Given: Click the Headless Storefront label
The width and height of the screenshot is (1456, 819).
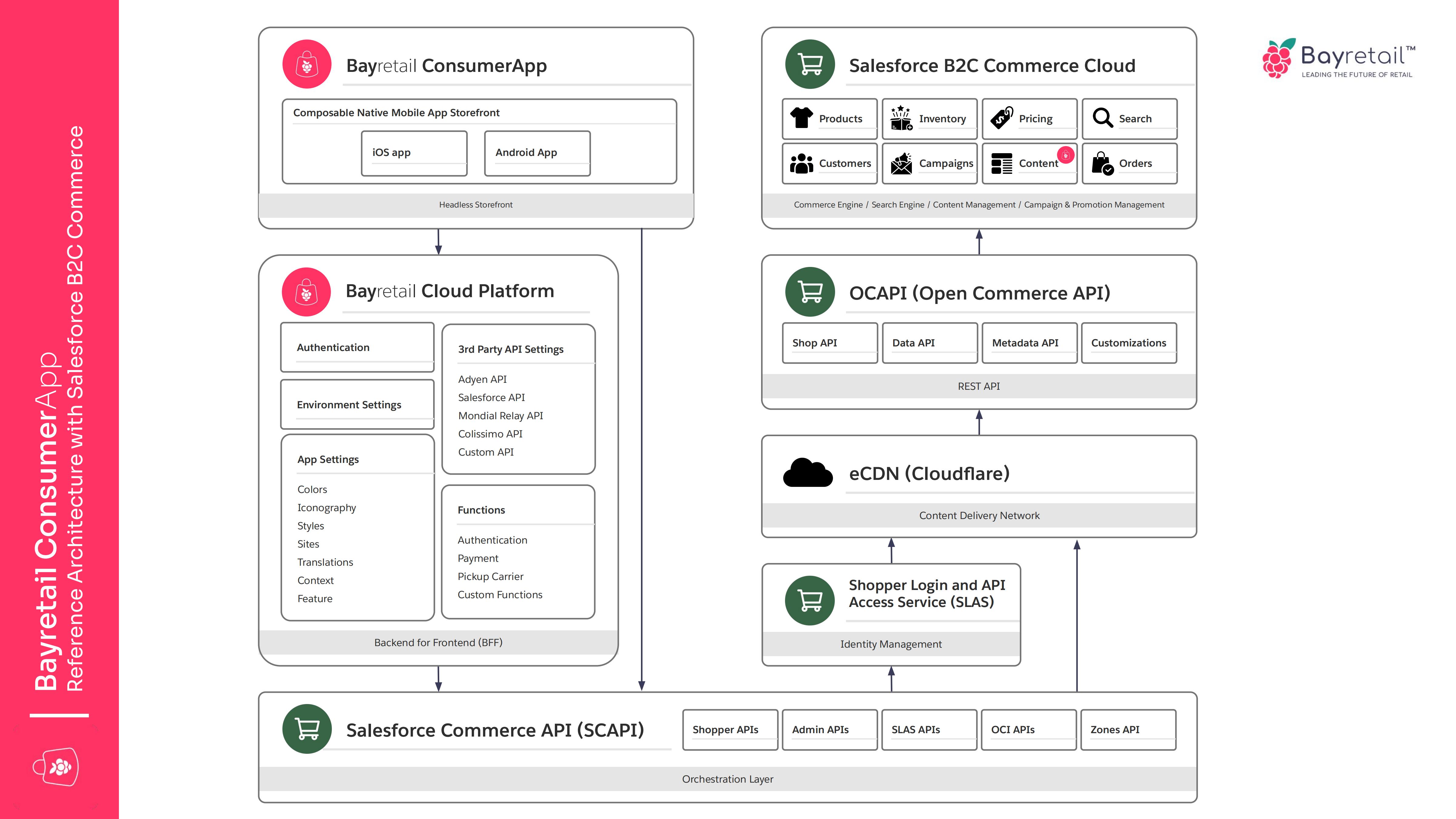Looking at the screenshot, I should coord(476,205).
